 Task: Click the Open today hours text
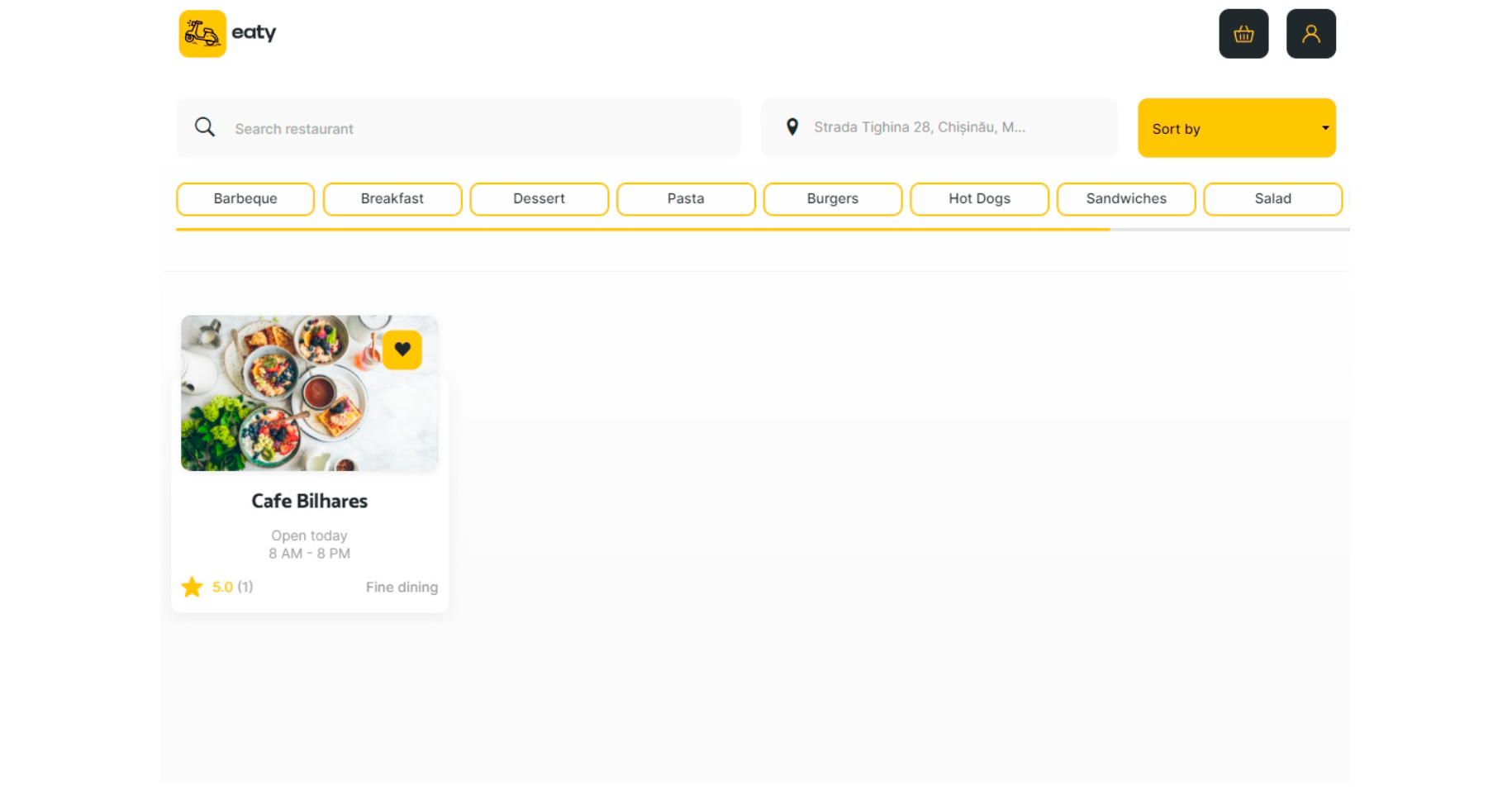point(310,545)
